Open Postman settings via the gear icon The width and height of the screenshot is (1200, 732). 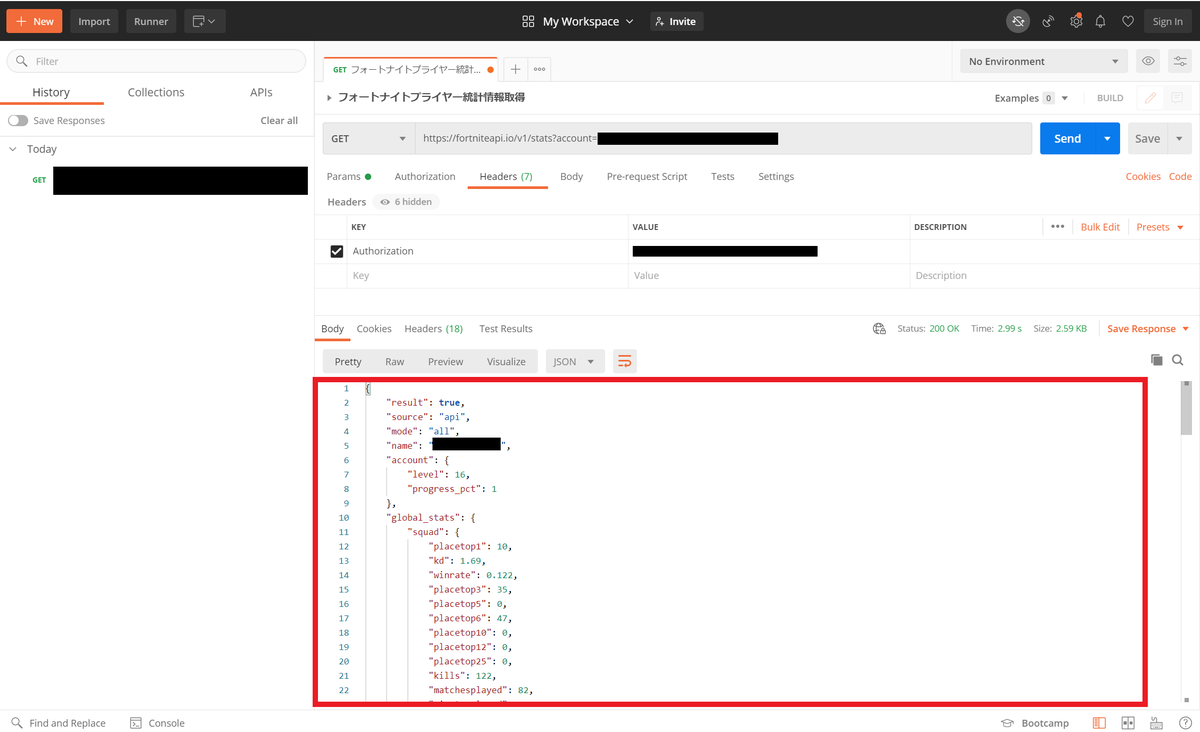(x=1076, y=21)
